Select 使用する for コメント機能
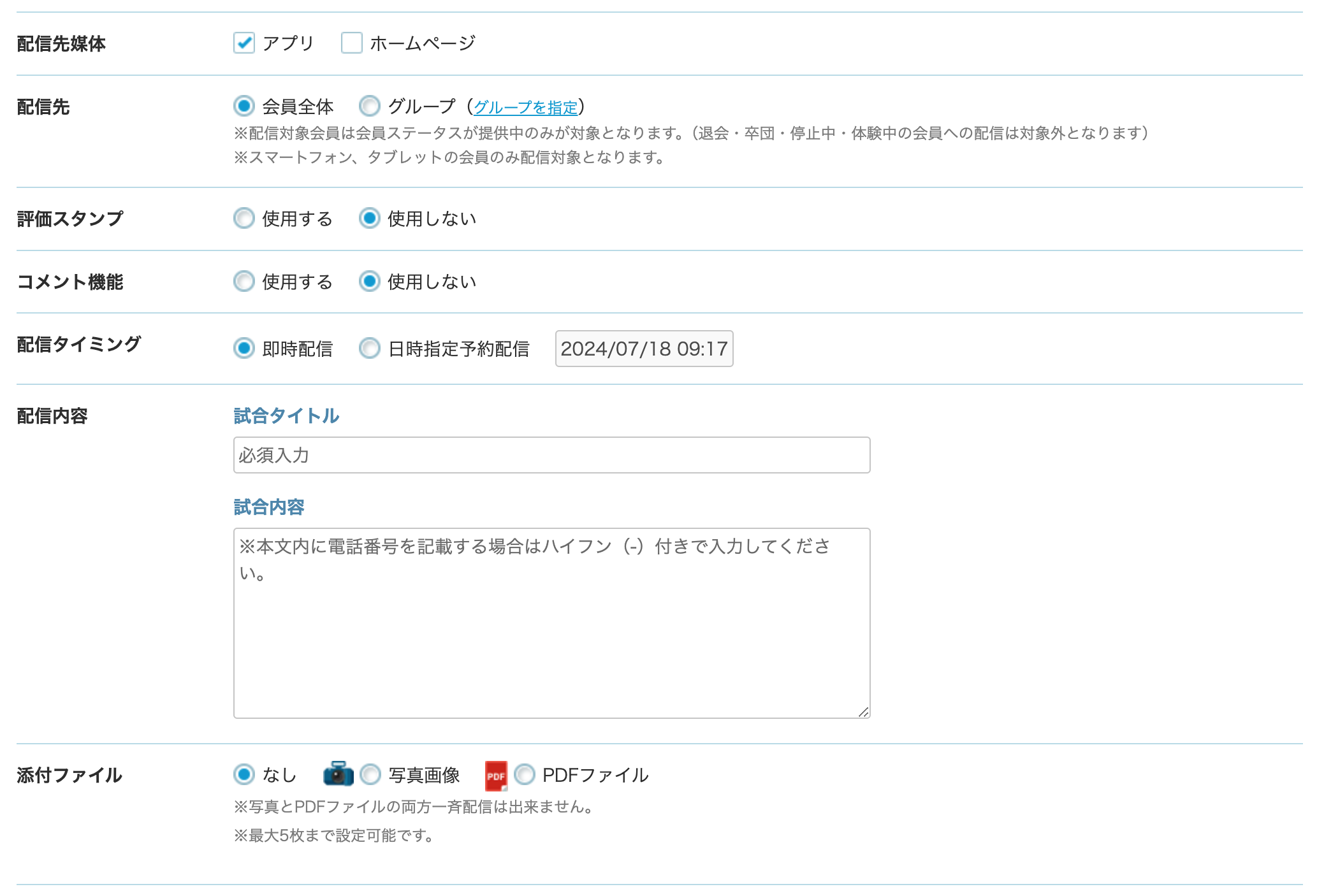This screenshot has width=1317, height=896. click(244, 282)
